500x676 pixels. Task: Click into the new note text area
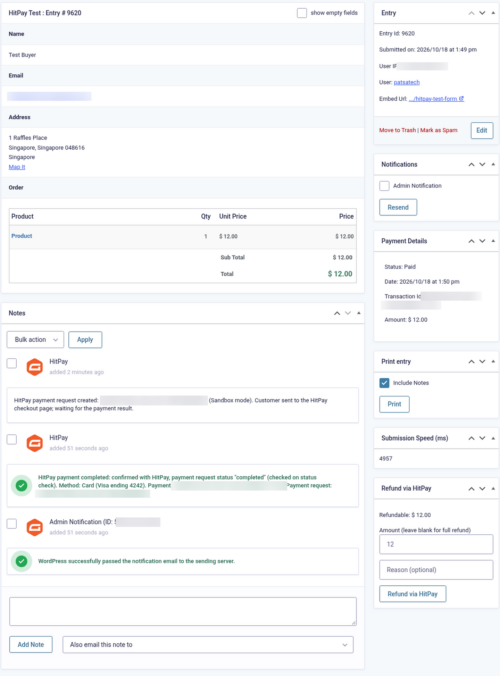(x=183, y=611)
